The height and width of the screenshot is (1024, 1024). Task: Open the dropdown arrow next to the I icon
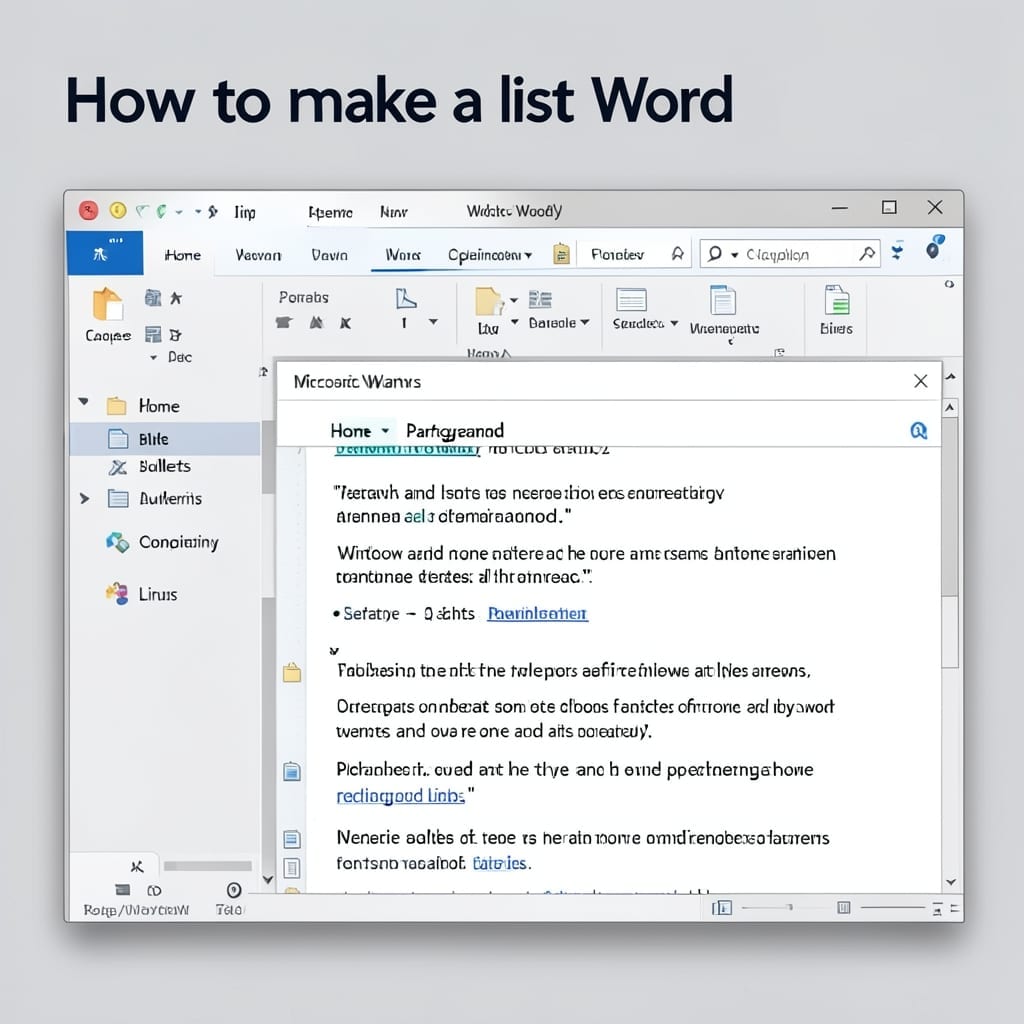coord(433,322)
